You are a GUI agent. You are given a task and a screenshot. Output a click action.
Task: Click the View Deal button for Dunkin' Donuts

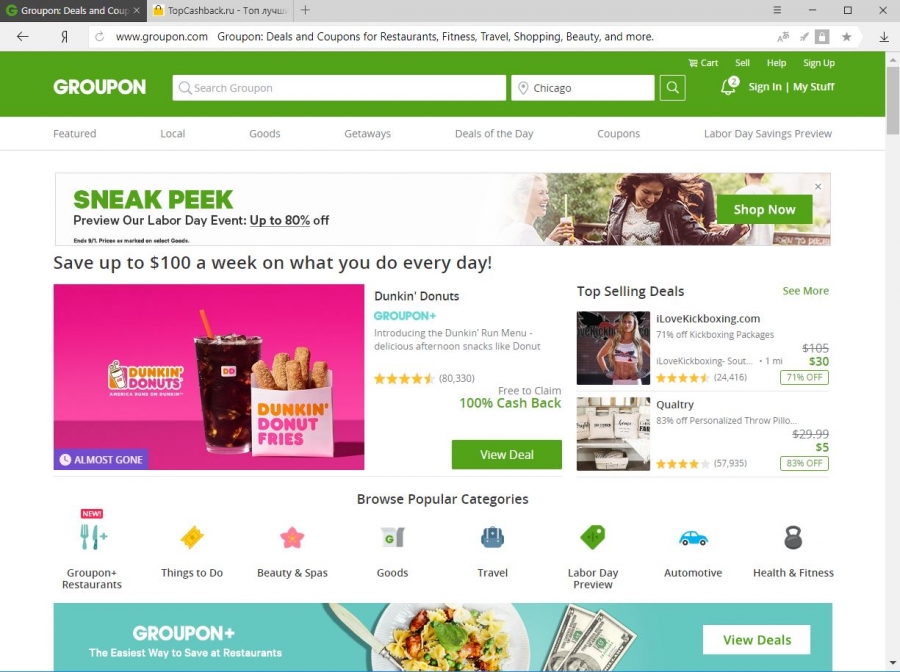point(506,455)
